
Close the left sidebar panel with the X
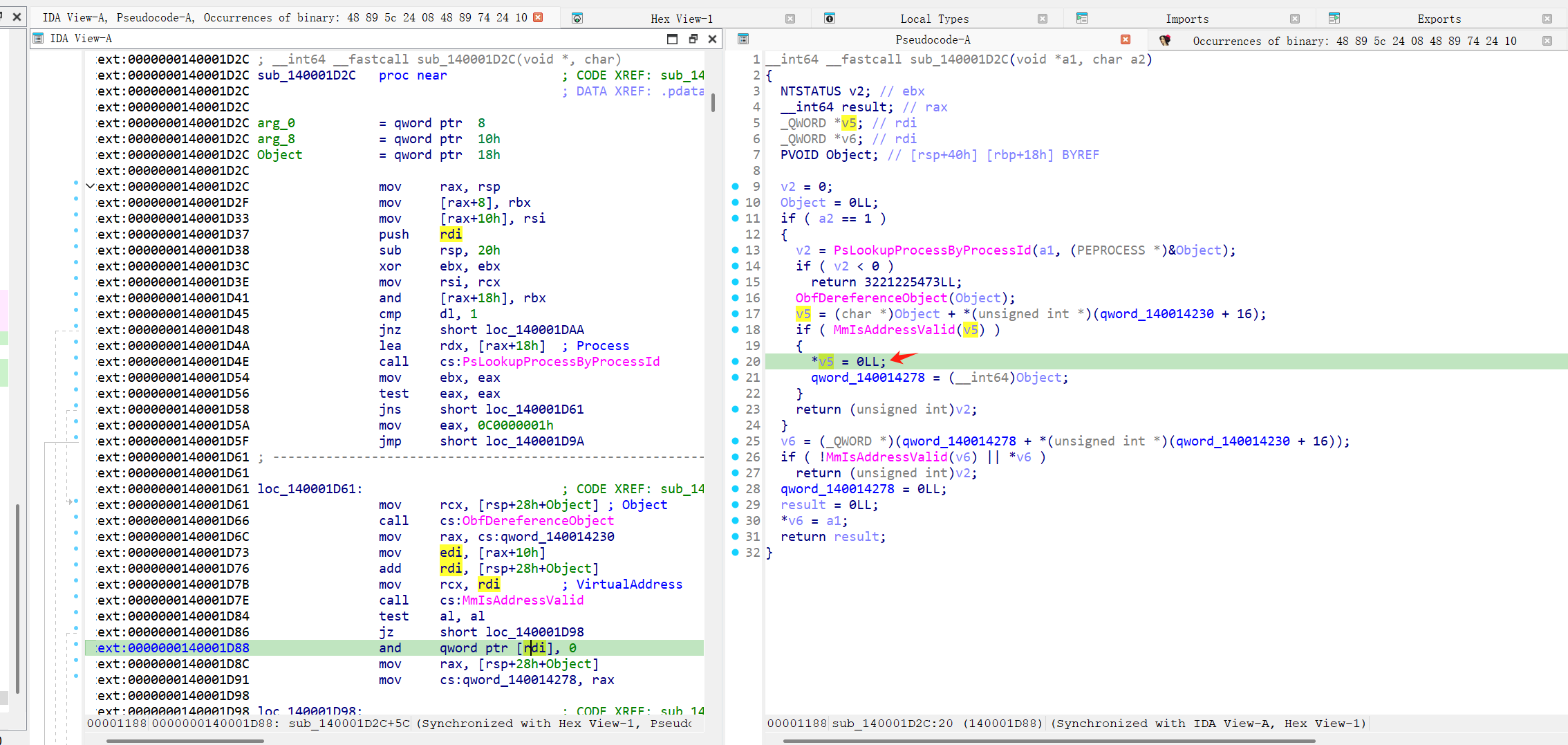[x=17, y=17]
